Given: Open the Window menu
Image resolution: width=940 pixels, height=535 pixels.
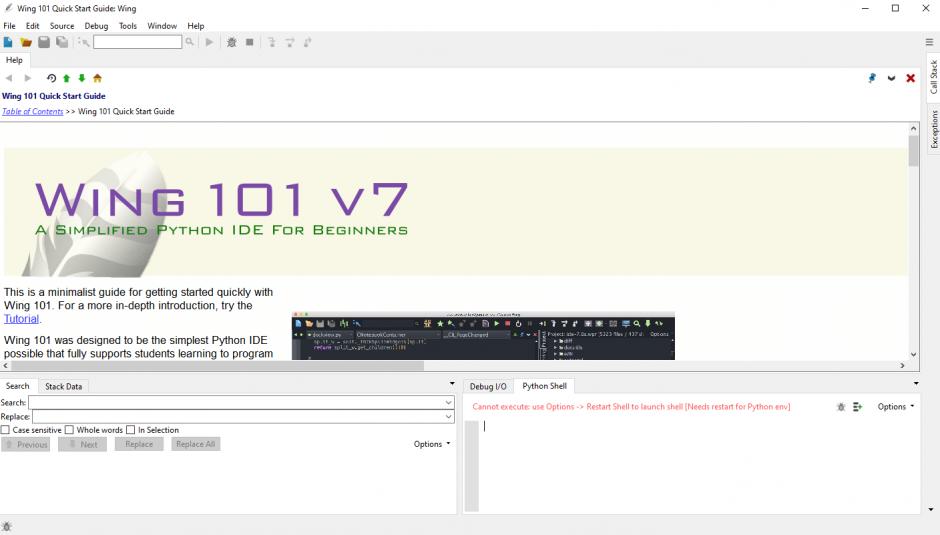Looking at the screenshot, I should coord(162,26).
